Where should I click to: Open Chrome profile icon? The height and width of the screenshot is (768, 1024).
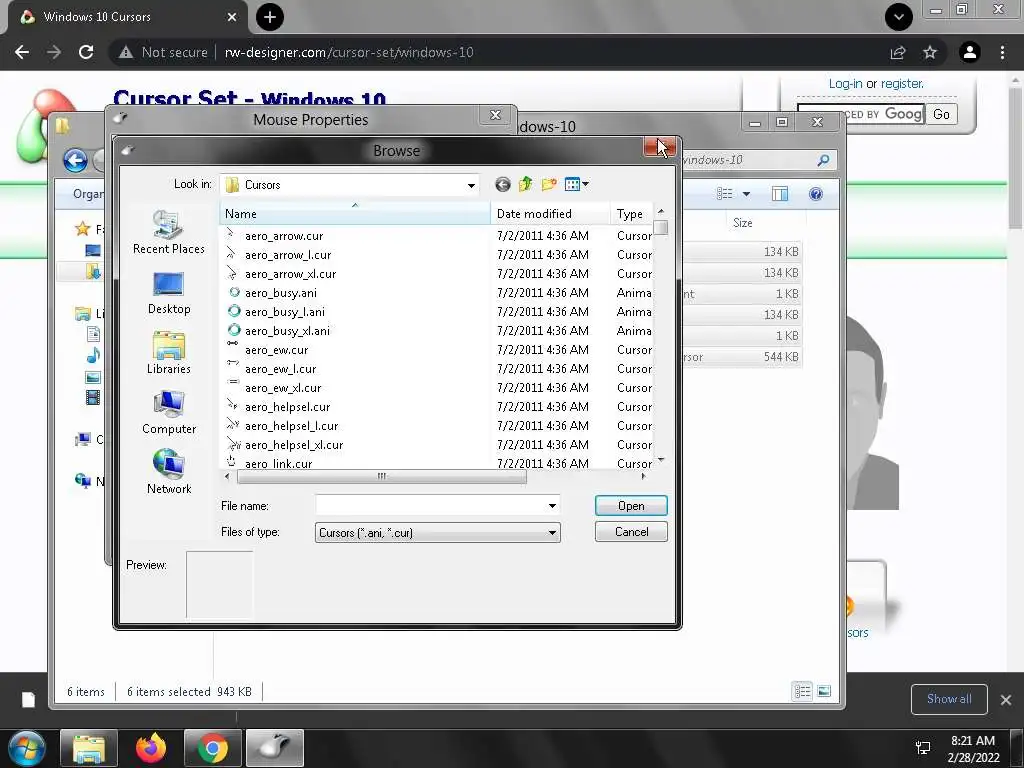pyautogui.click(x=970, y=52)
